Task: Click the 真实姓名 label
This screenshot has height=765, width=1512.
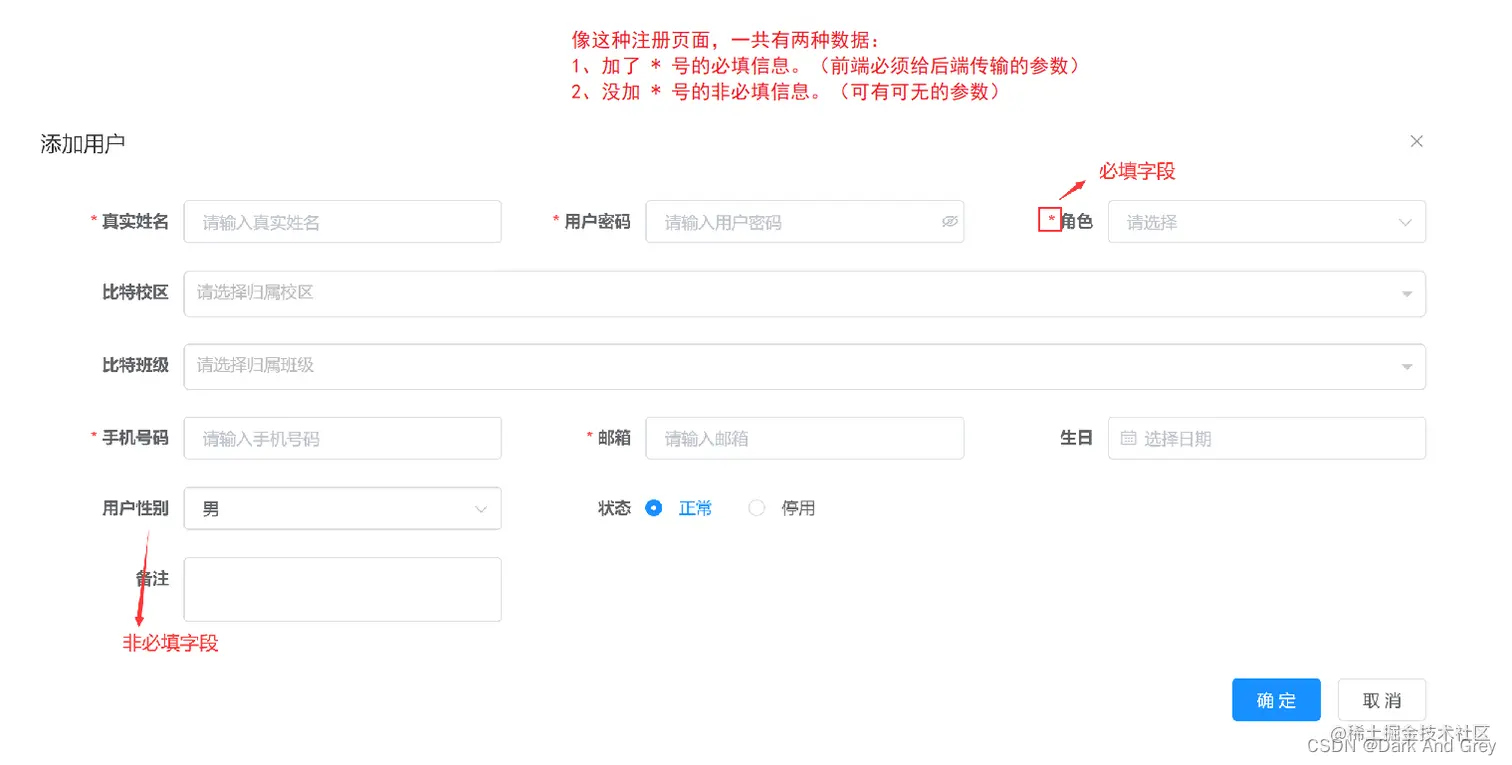Action: (135, 222)
